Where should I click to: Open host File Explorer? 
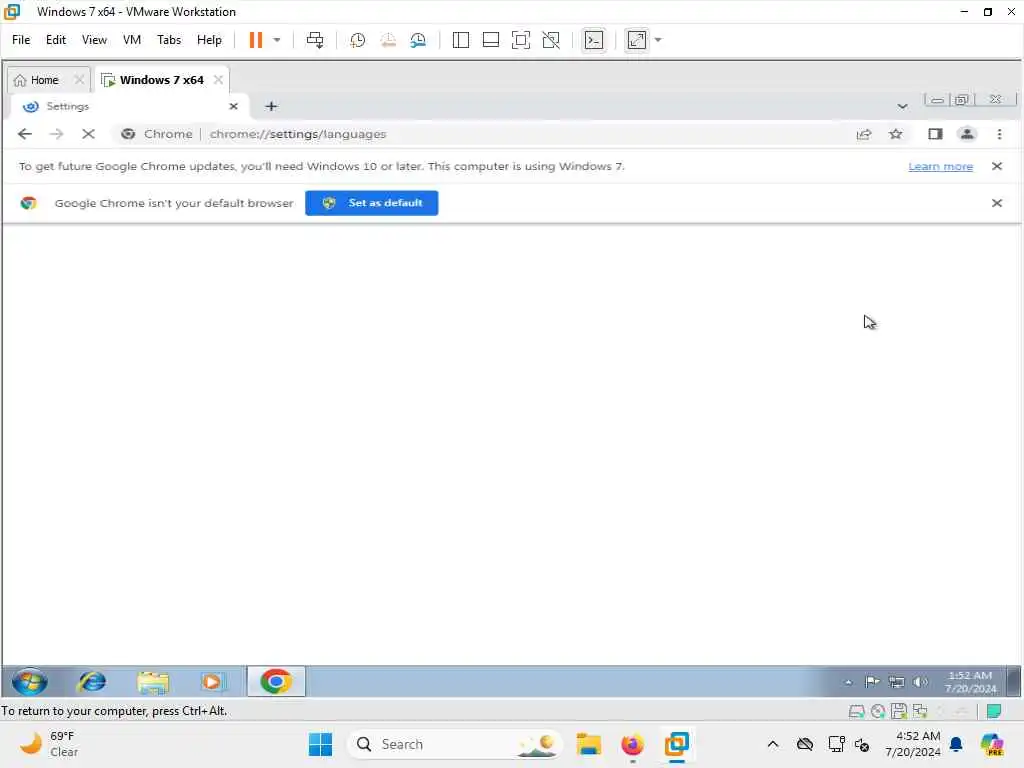[x=588, y=744]
